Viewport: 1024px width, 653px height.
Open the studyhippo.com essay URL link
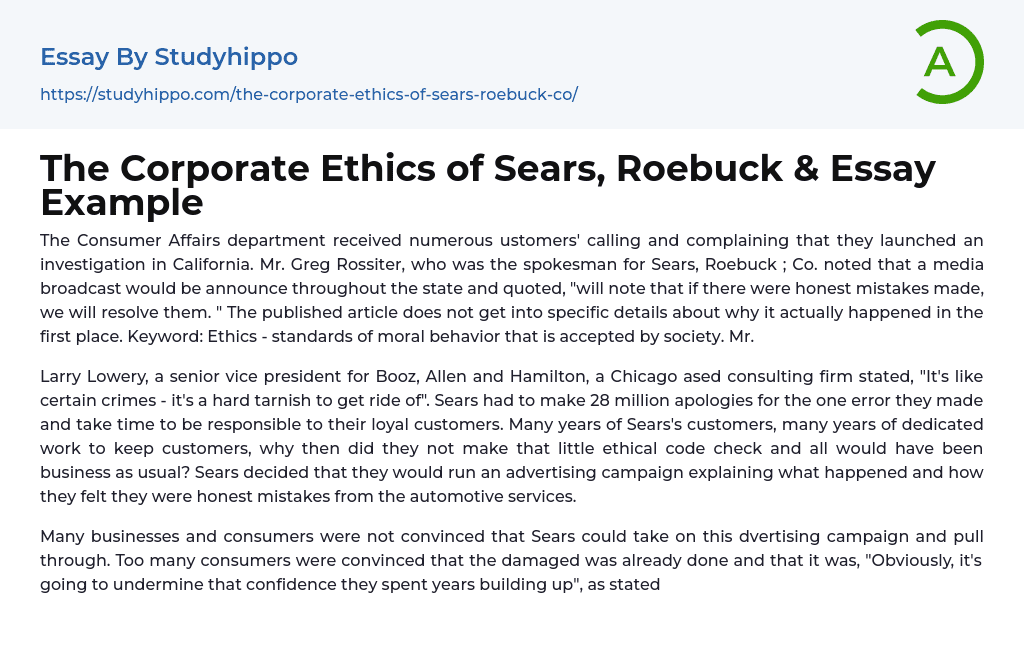point(309,94)
